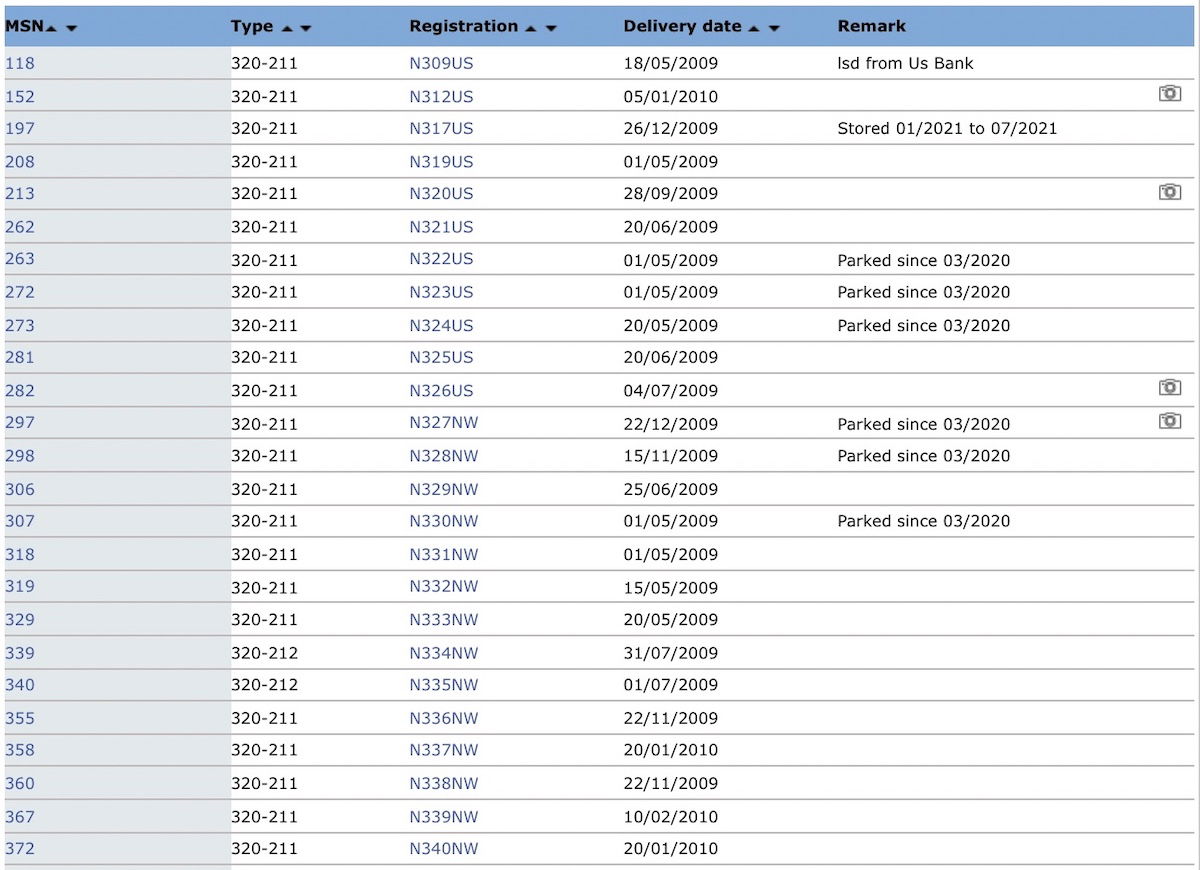Open registration N323US

pos(441,292)
